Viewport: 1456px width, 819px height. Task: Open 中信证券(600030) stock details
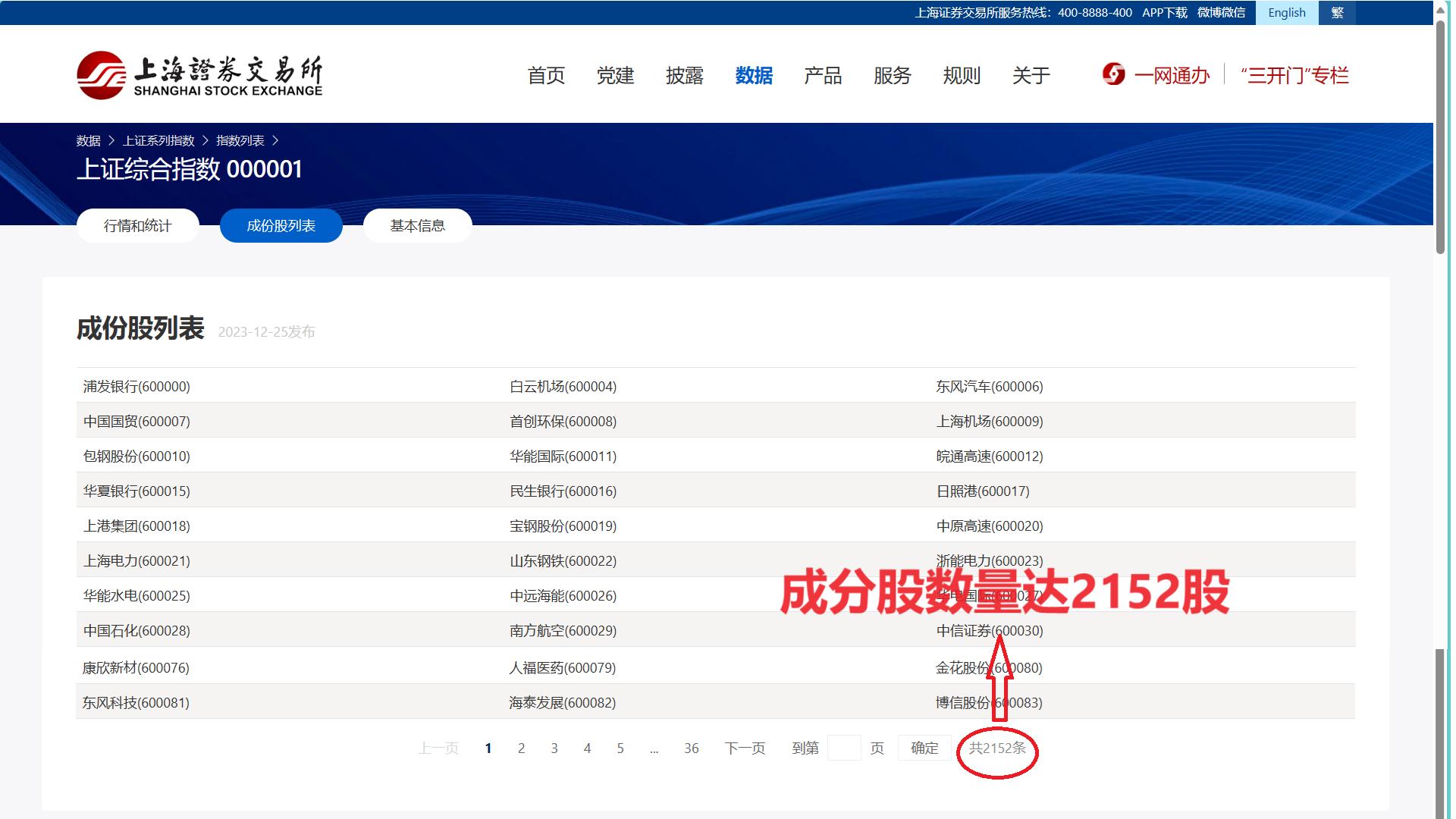[x=989, y=630]
